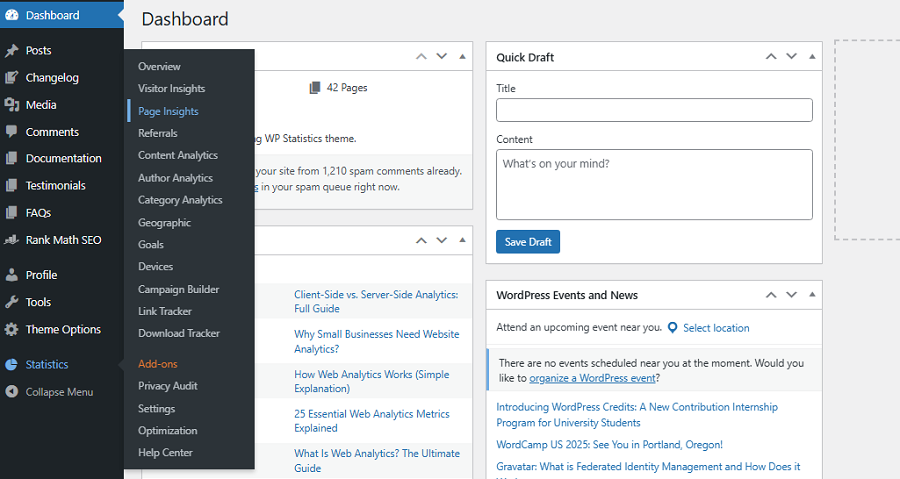Click location pin icon in Events widget
Screen dimensions: 900x479
click(x=673, y=328)
